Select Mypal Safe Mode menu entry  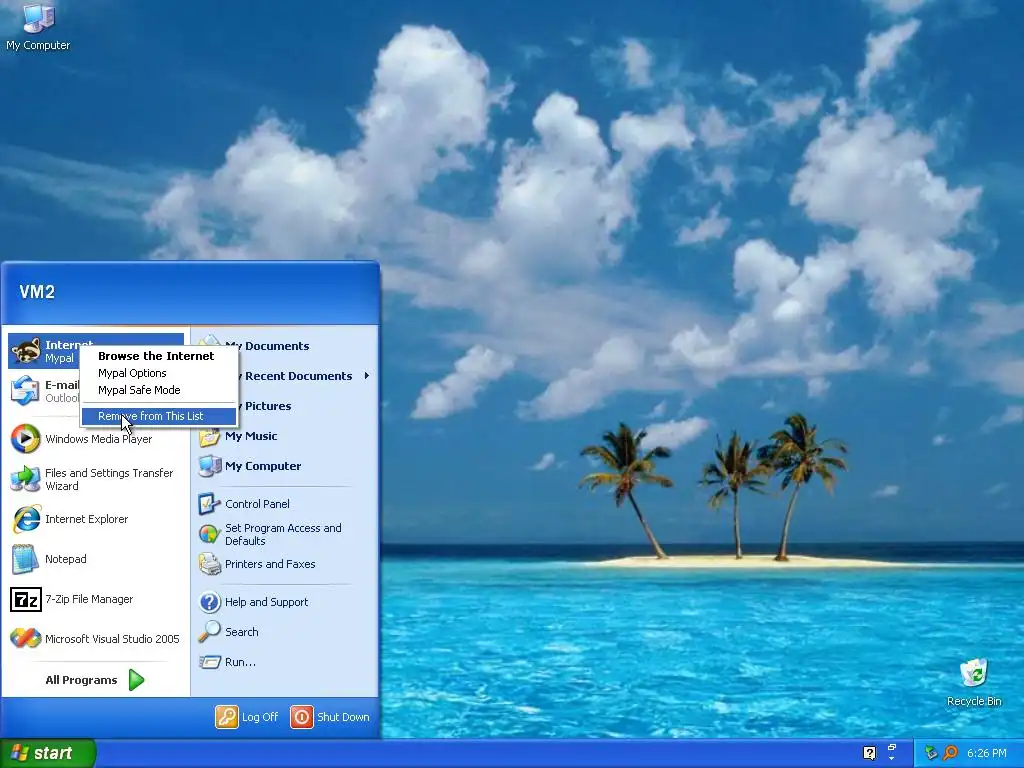pos(158,390)
